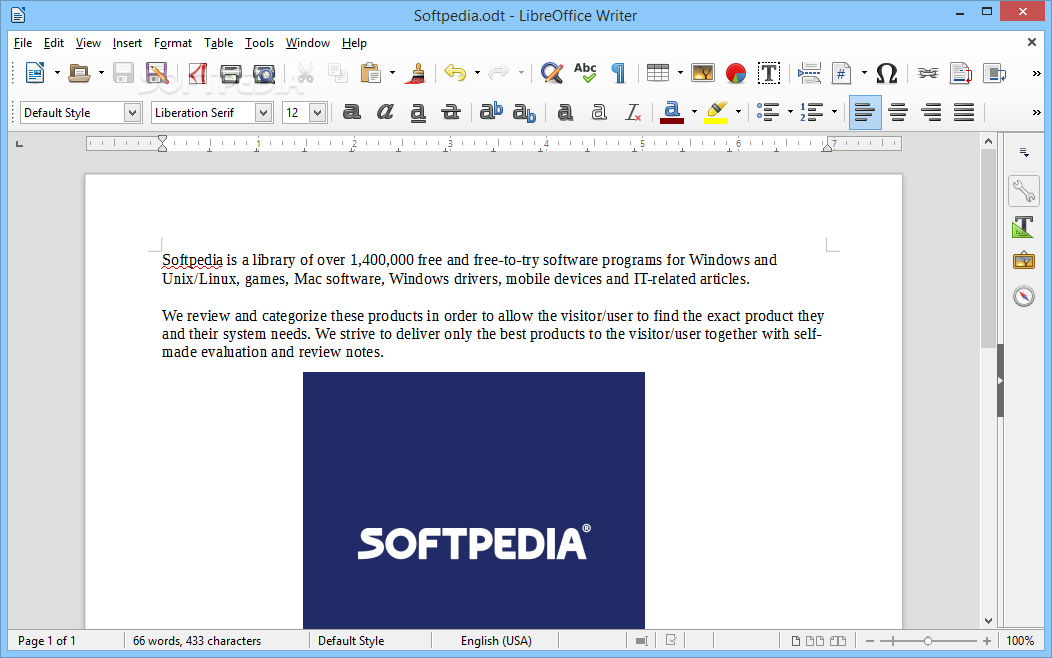Apply dark red font color swatch
Screen dimensions: 1052x658
click(672, 113)
